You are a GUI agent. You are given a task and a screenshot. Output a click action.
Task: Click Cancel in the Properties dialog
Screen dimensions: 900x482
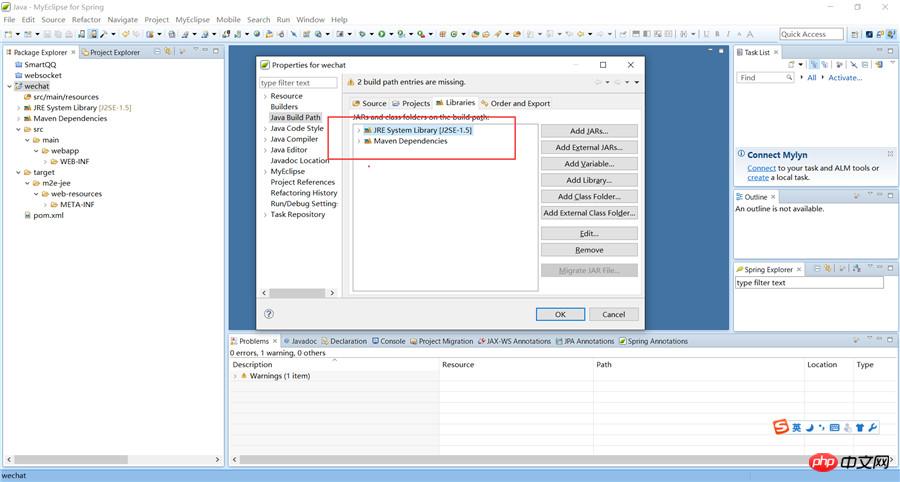[x=614, y=314]
